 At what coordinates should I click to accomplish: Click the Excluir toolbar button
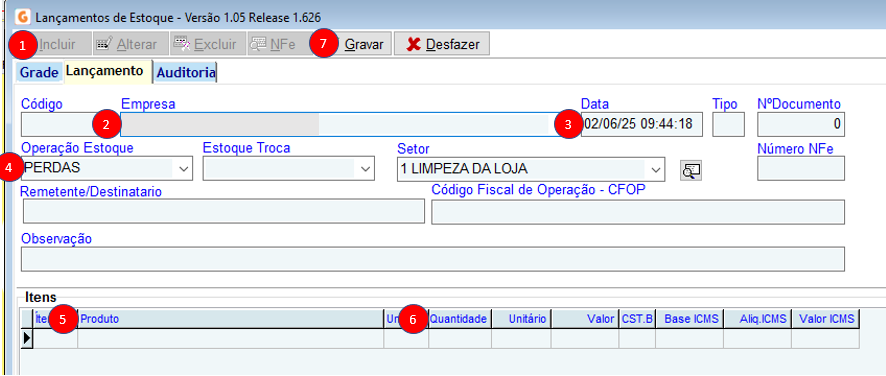[x=207, y=44]
